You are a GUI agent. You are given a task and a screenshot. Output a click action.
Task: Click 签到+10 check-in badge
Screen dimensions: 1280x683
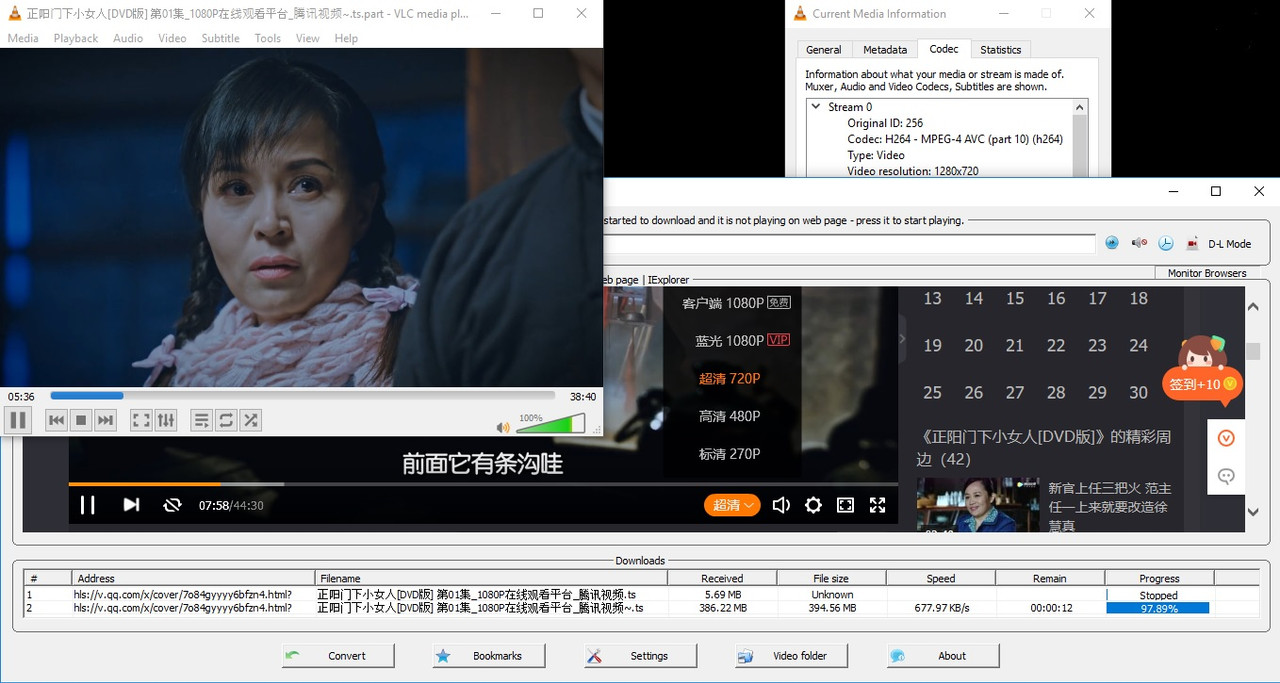pyautogui.click(x=1203, y=384)
